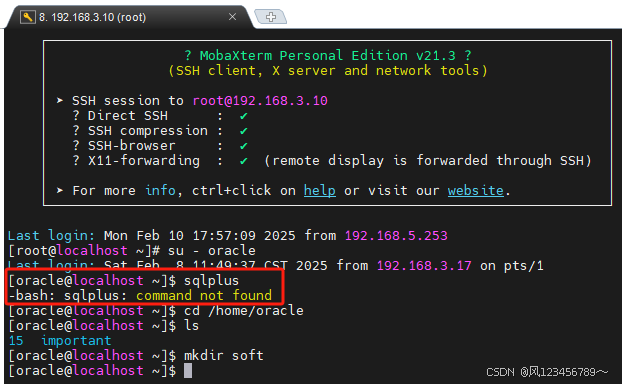Click the yellow command not found message
The height and width of the screenshot is (384, 622).
click(x=204, y=296)
